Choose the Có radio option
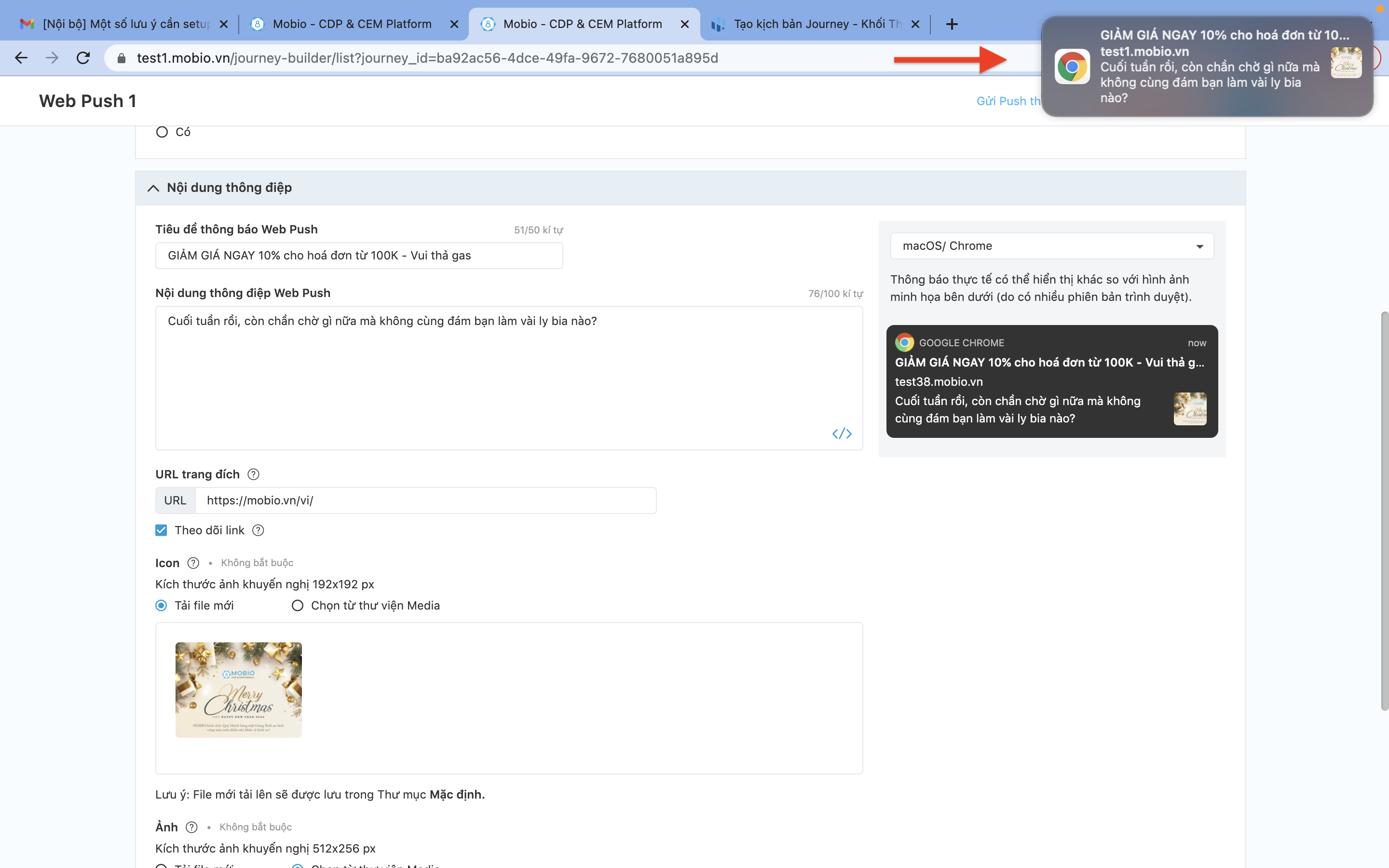The height and width of the screenshot is (868, 1389). pos(162,132)
